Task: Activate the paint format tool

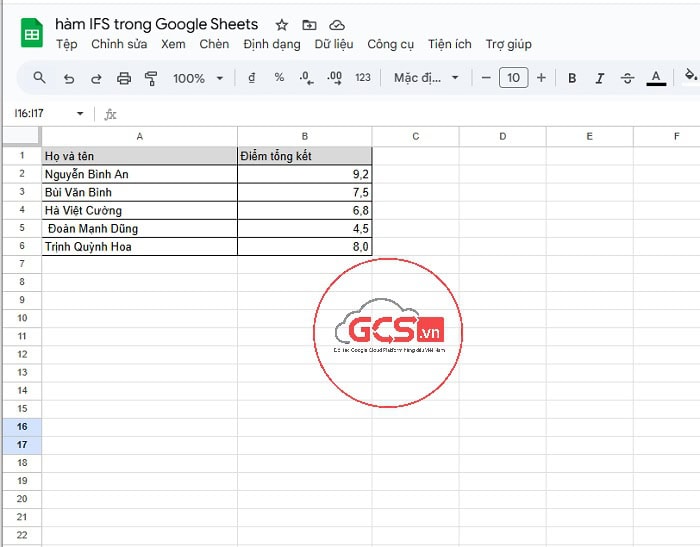Action: pos(152,78)
